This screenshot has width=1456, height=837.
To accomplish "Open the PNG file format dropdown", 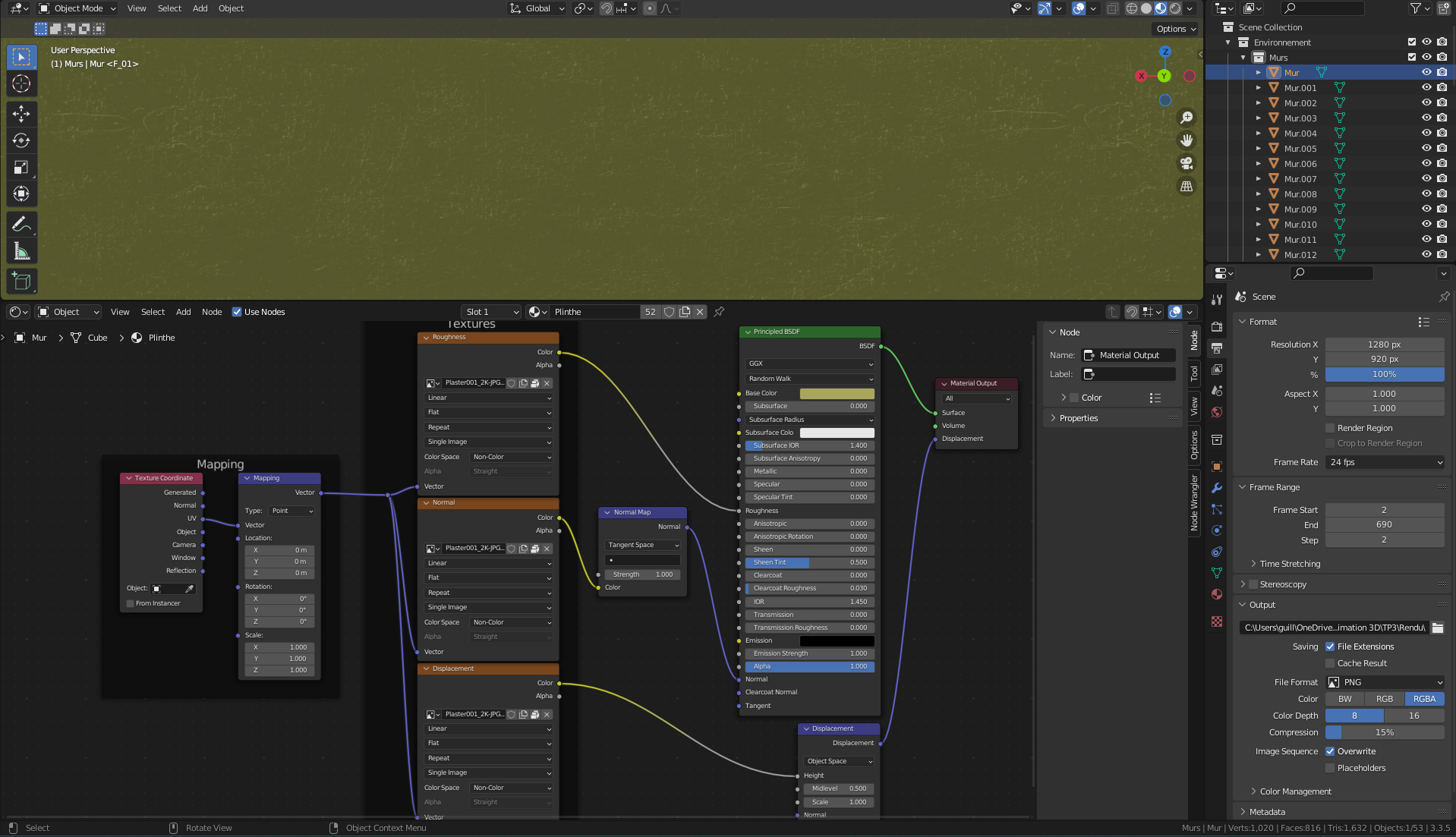I will pos(1385,682).
